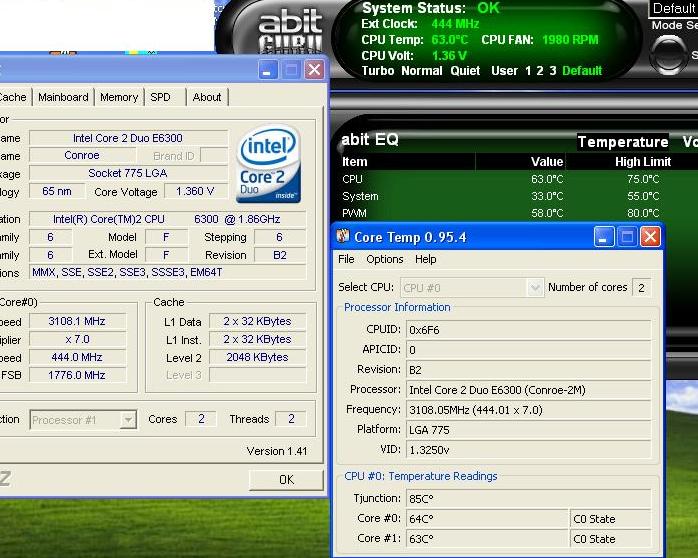The height and width of the screenshot is (558, 698).
Task: Open the Temperature tab in abit EQ
Action: tap(623, 142)
